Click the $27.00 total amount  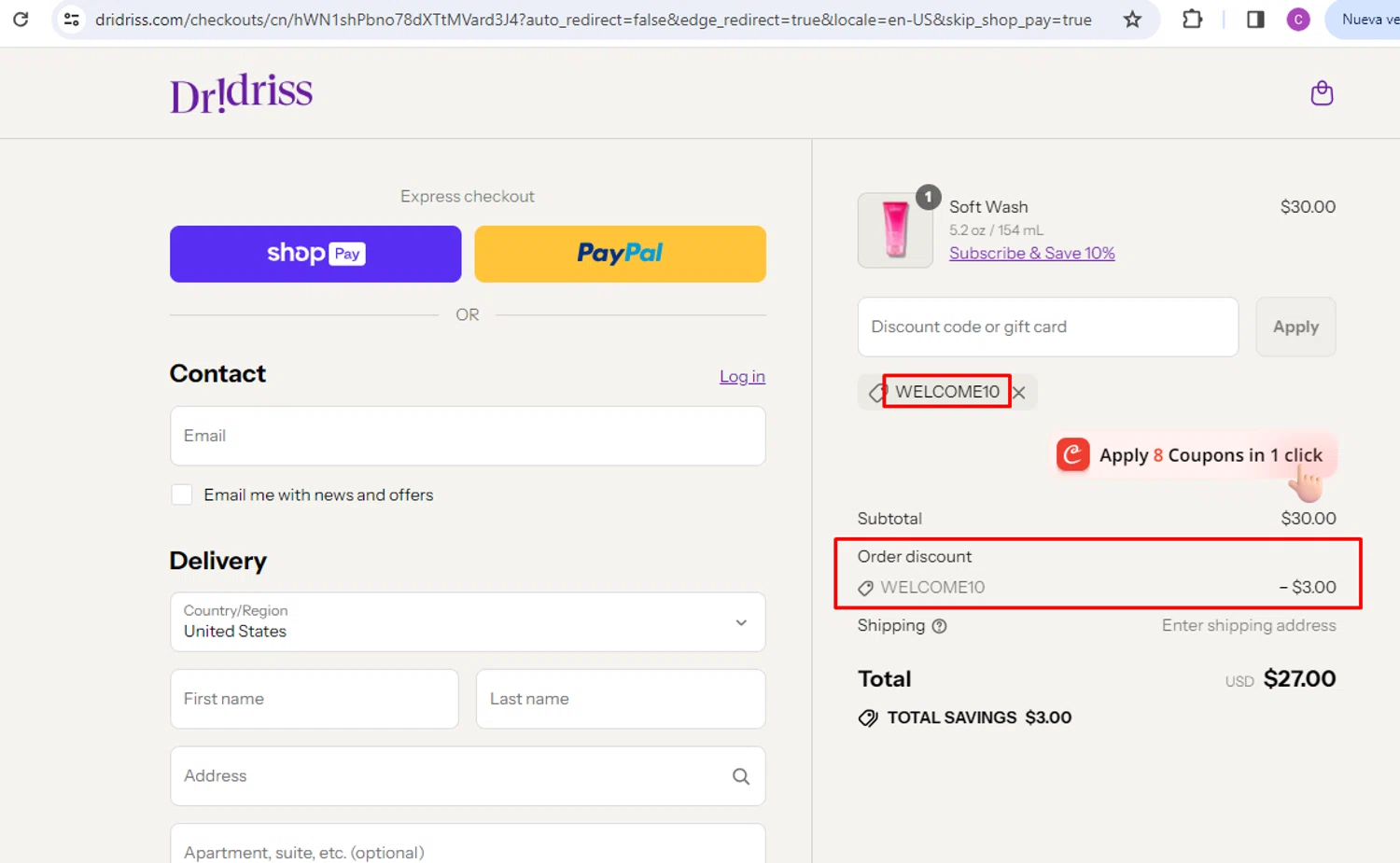click(1299, 679)
